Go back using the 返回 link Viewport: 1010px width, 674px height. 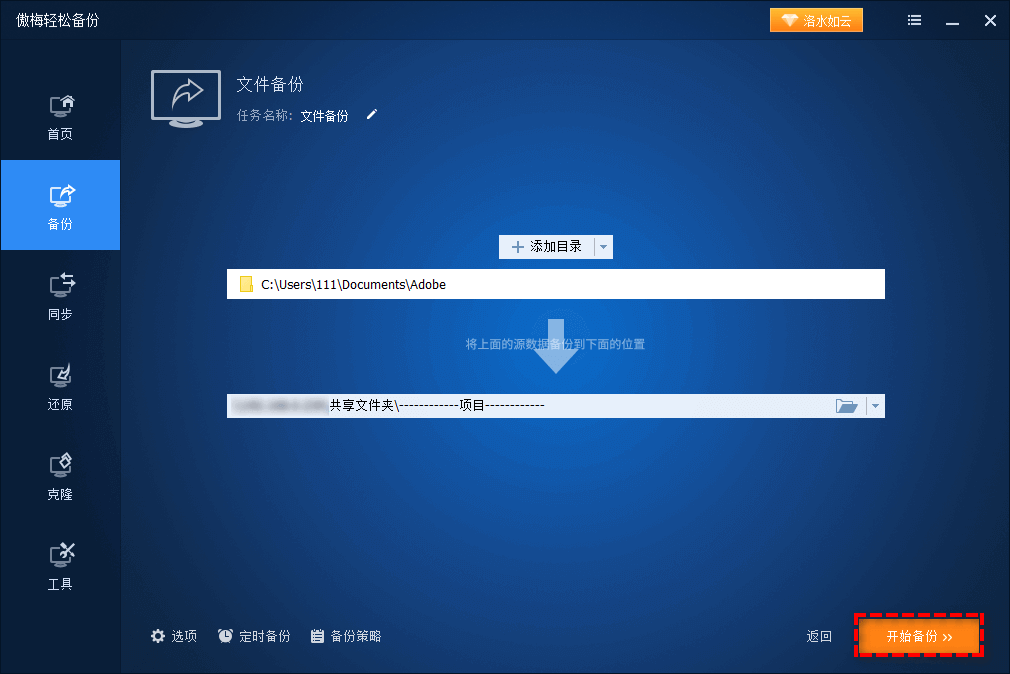(x=818, y=635)
